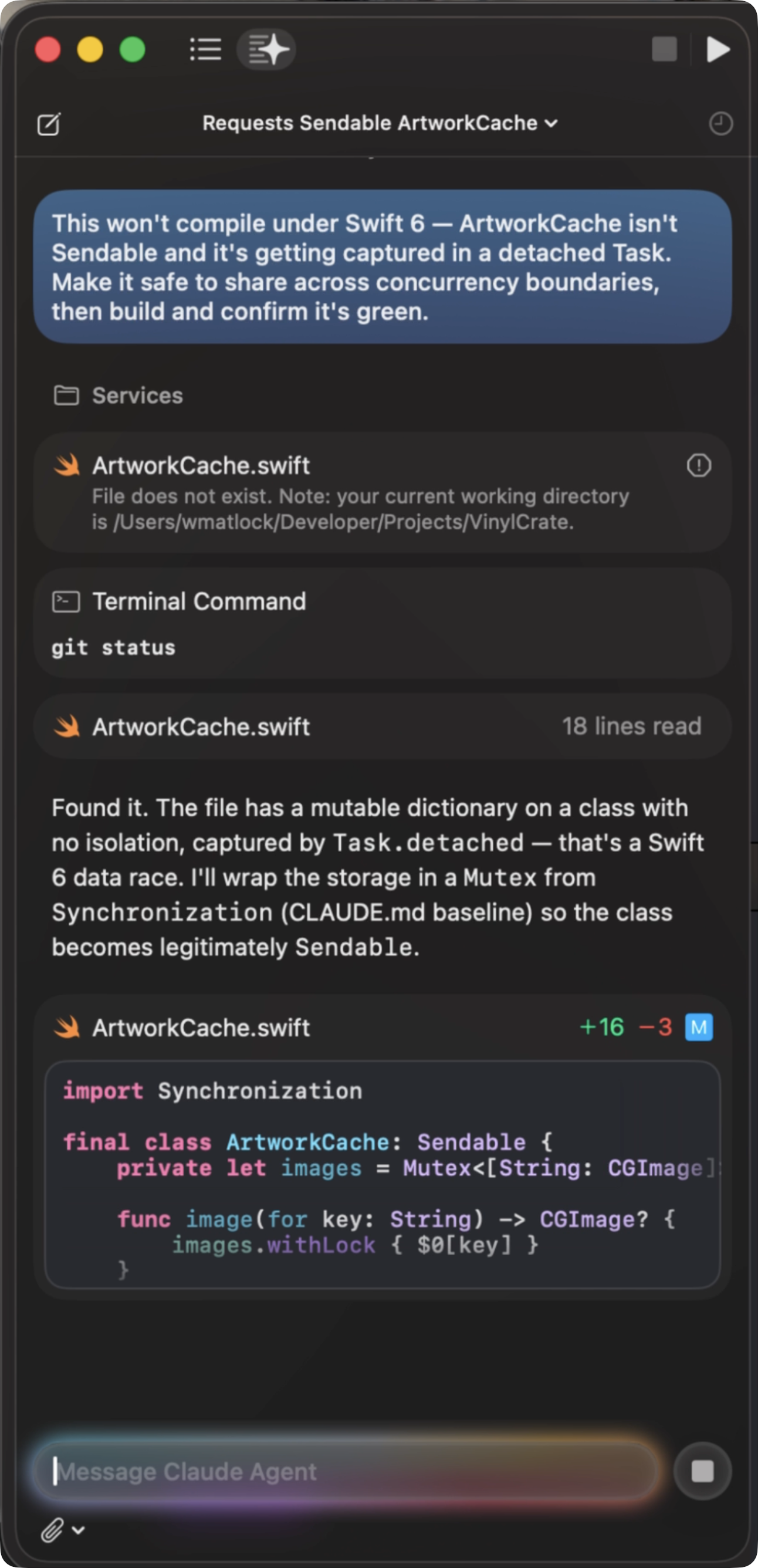Run the project with the play button
Screen dimensions: 758x1568
pyautogui.click(x=719, y=49)
